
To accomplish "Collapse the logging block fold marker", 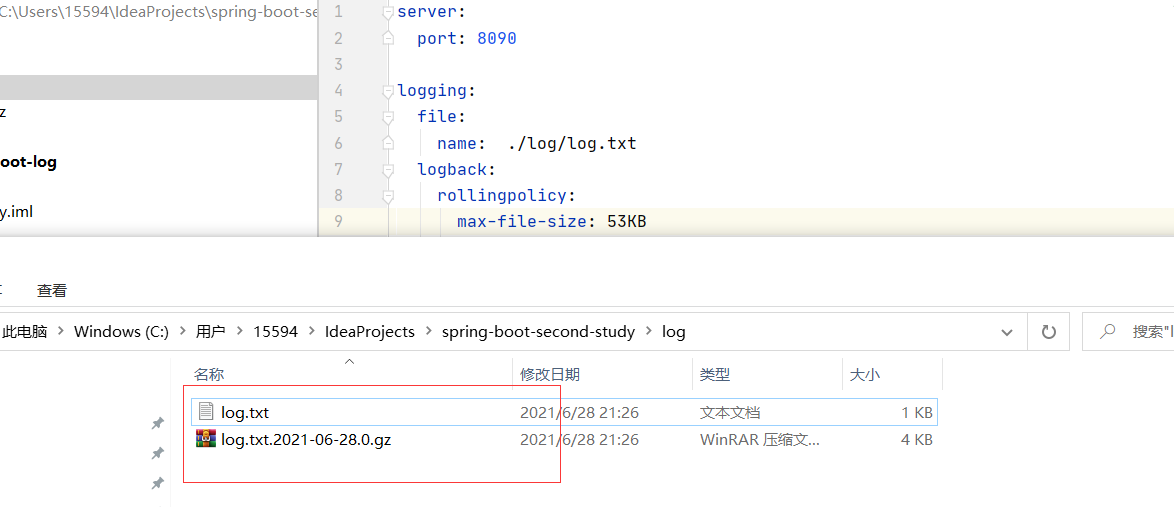I will point(387,91).
